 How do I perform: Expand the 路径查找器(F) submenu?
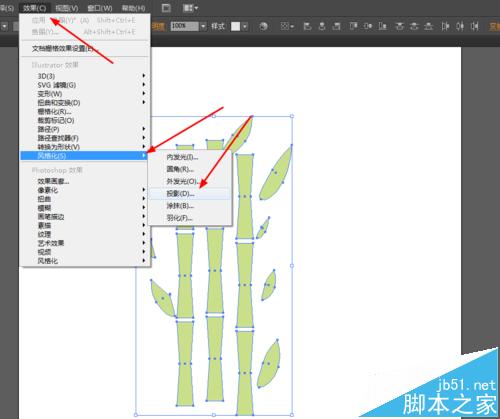(85, 138)
